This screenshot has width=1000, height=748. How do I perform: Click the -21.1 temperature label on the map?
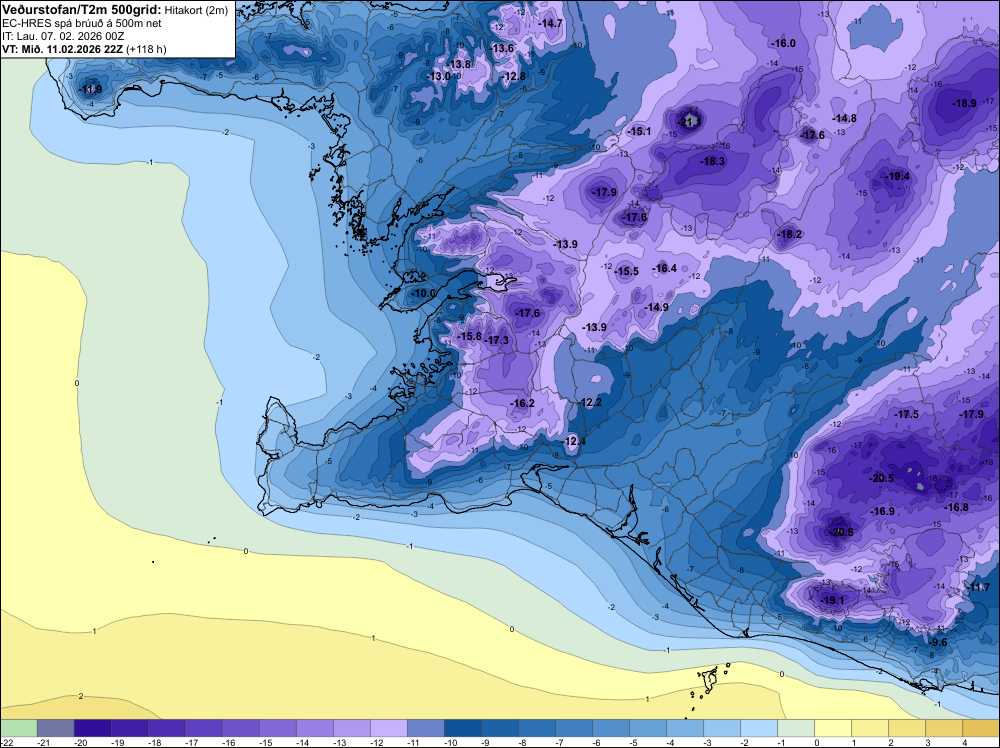689,121
